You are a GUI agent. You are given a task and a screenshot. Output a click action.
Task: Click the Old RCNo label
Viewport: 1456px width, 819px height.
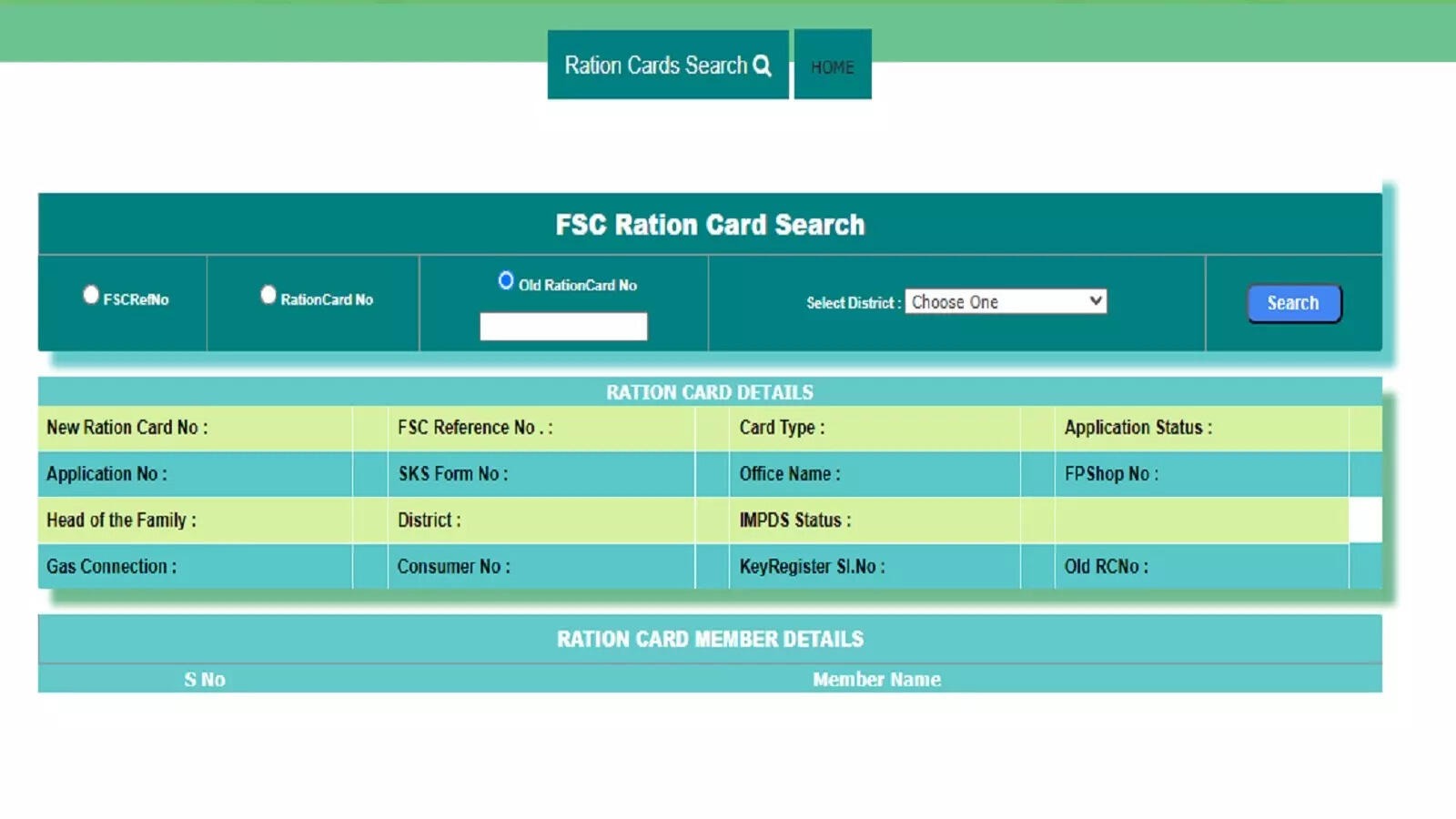click(1107, 567)
